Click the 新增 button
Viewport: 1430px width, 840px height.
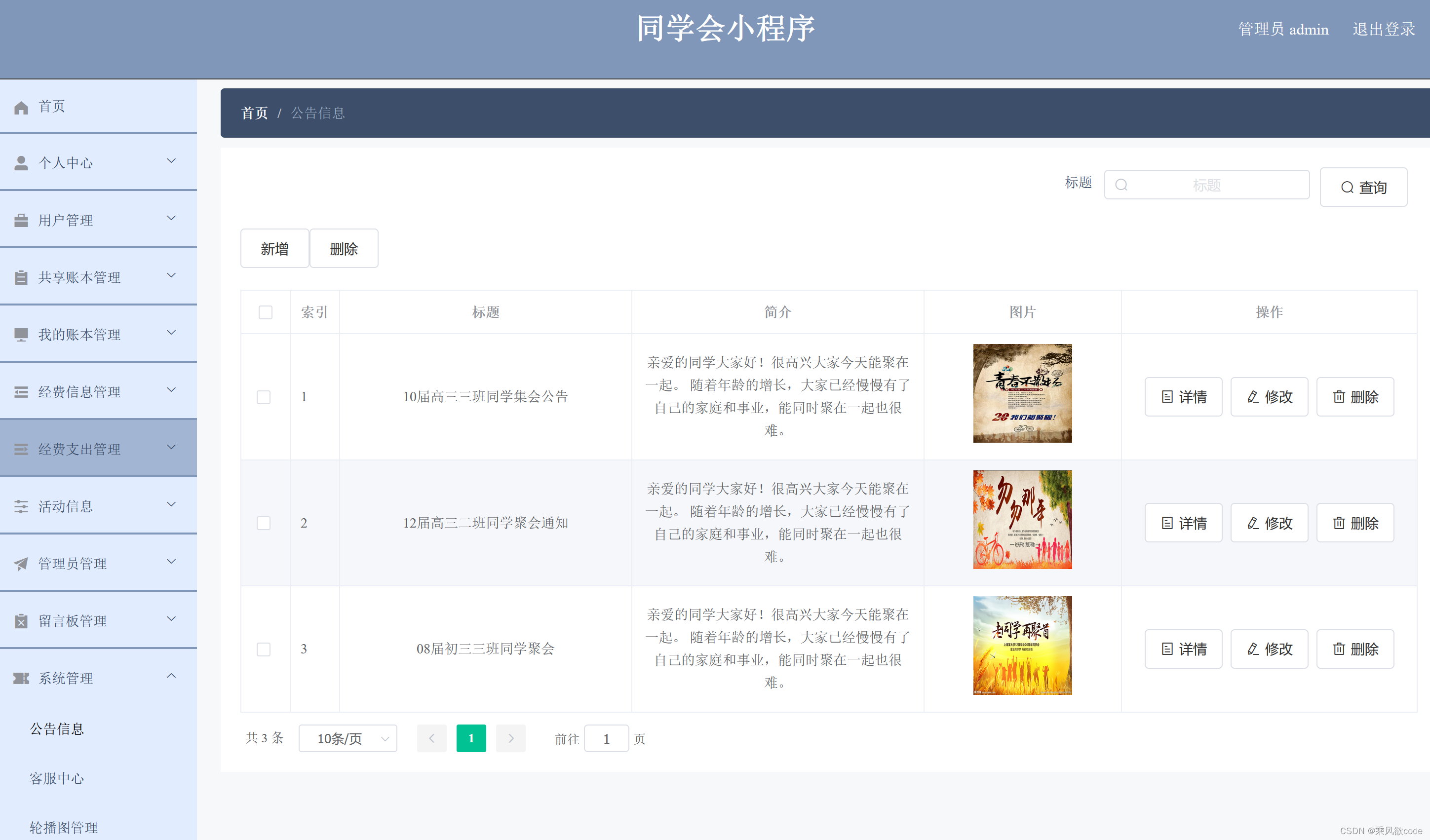tap(274, 248)
